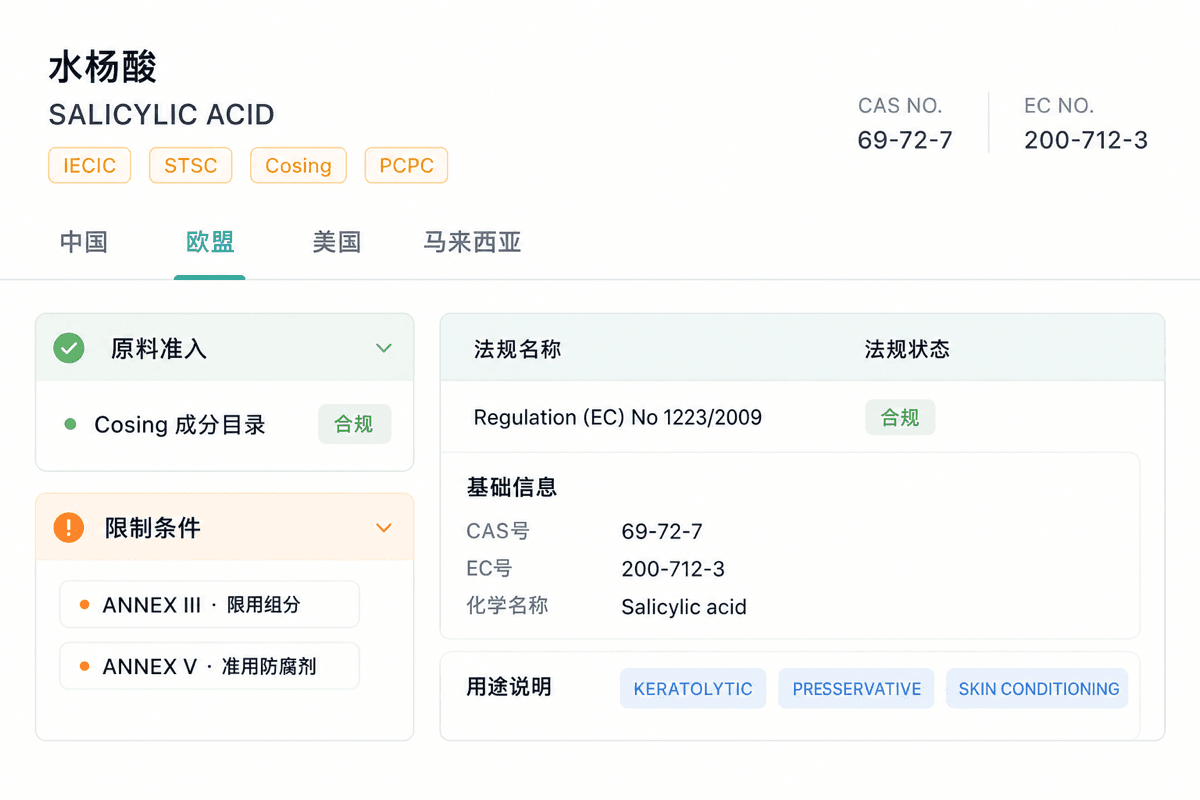This screenshot has width=1200, height=800.
Task: Click the 基础信息 heading
Action: click(x=512, y=487)
